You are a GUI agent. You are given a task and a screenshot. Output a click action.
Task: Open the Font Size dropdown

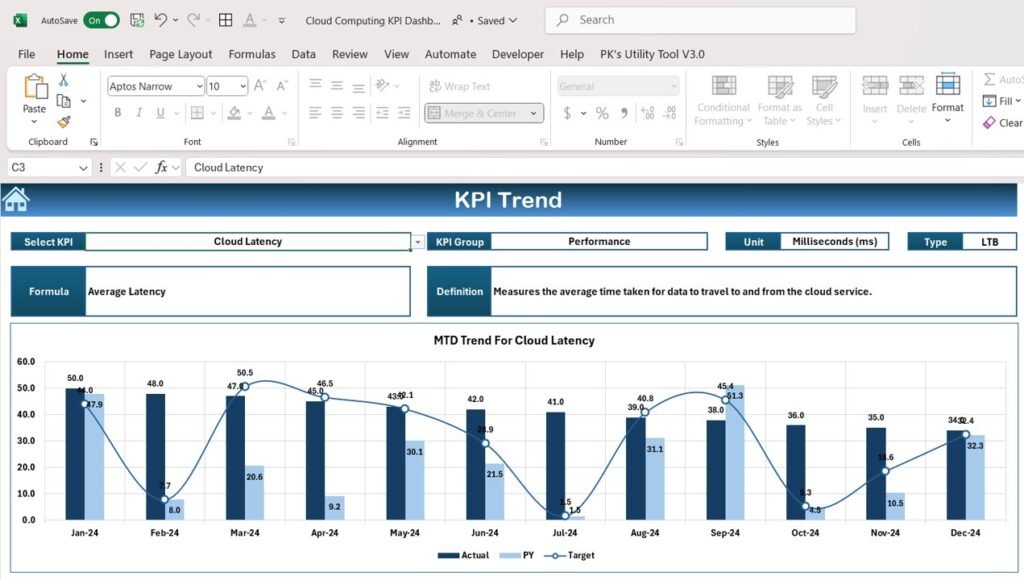pos(243,86)
